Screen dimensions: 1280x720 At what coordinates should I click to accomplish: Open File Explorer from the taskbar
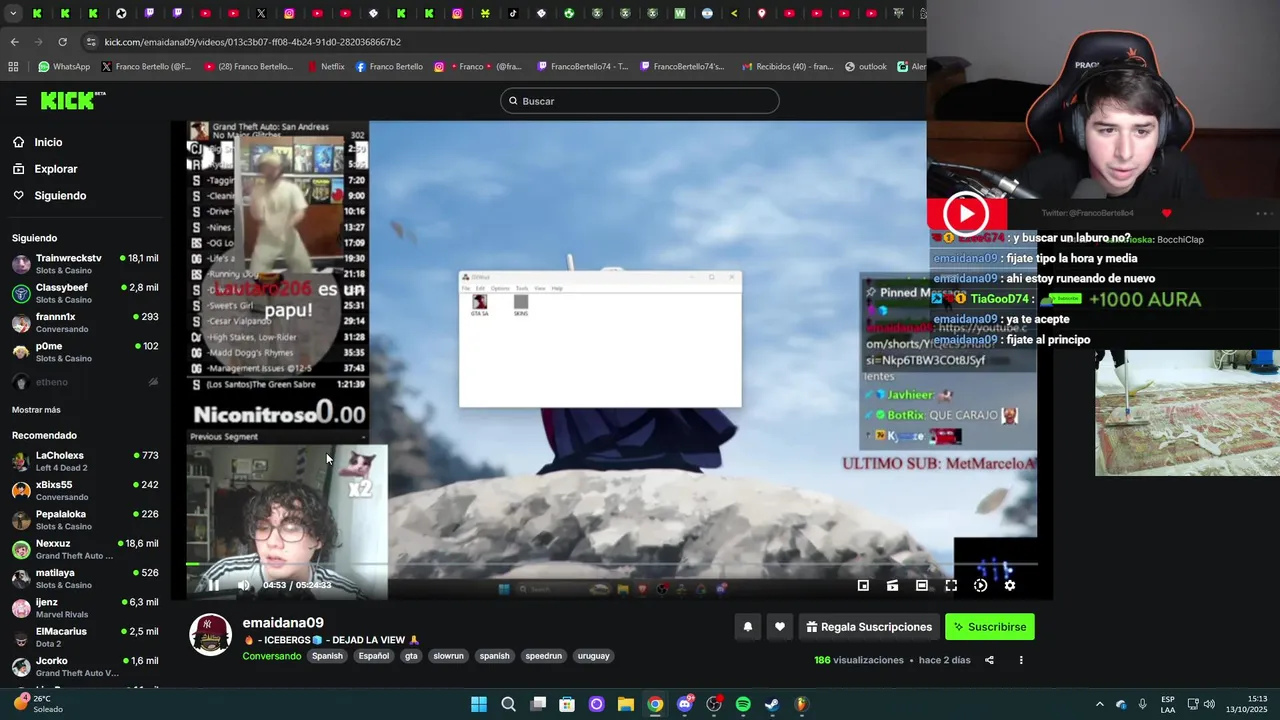pyautogui.click(x=626, y=704)
